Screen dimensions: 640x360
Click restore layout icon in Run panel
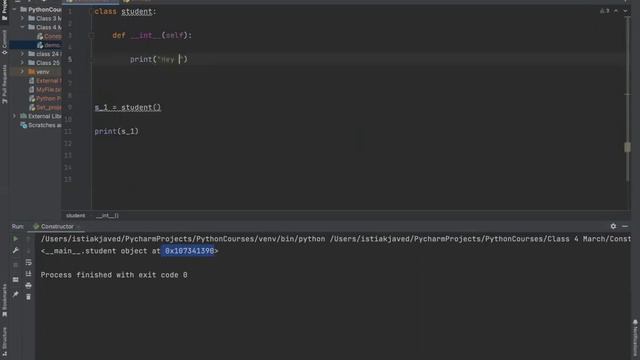coord(16,280)
